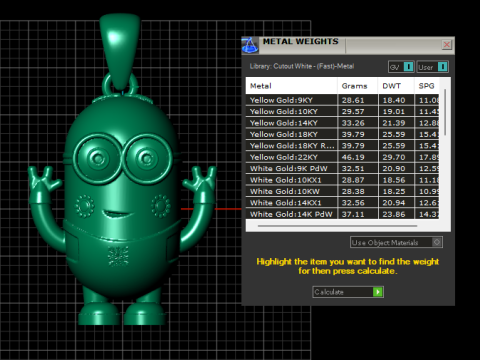The width and height of the screenshot is (480, 360).
Task: Click the horizontal scrollbar under the table
Action: [x=337, y=226]
